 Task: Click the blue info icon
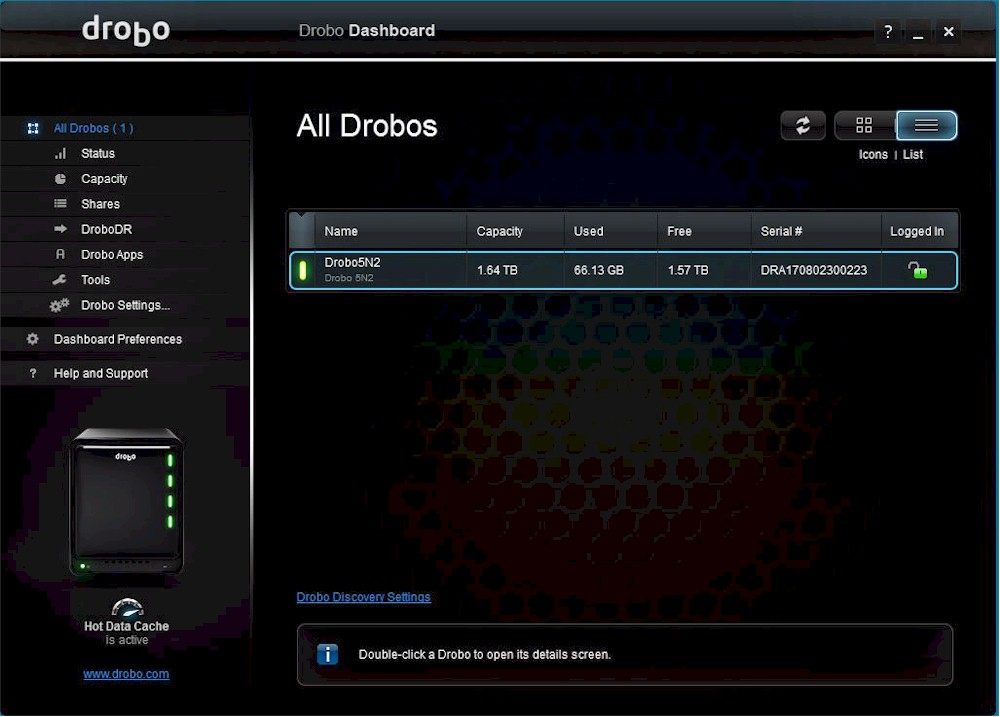328,654
